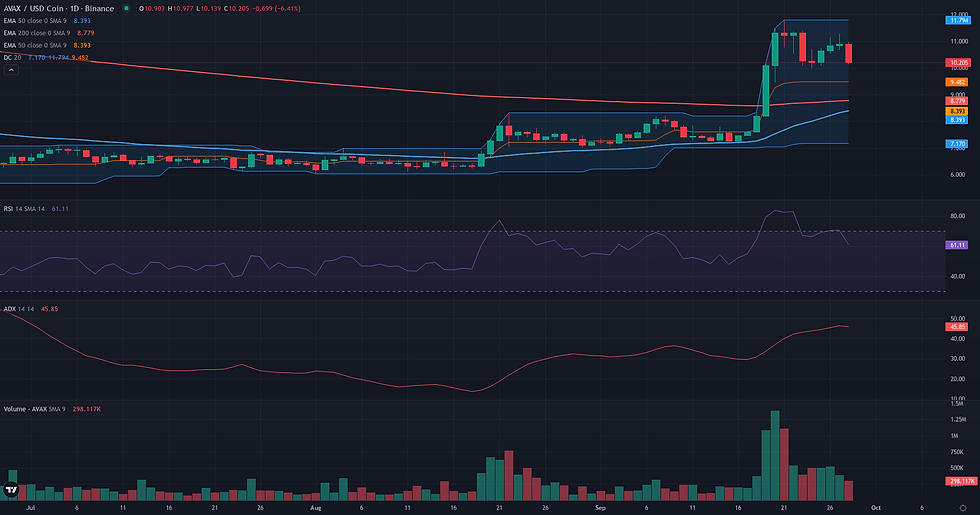
Task: Click the orange 8.393 price axis label
Action: coord(958,111)
